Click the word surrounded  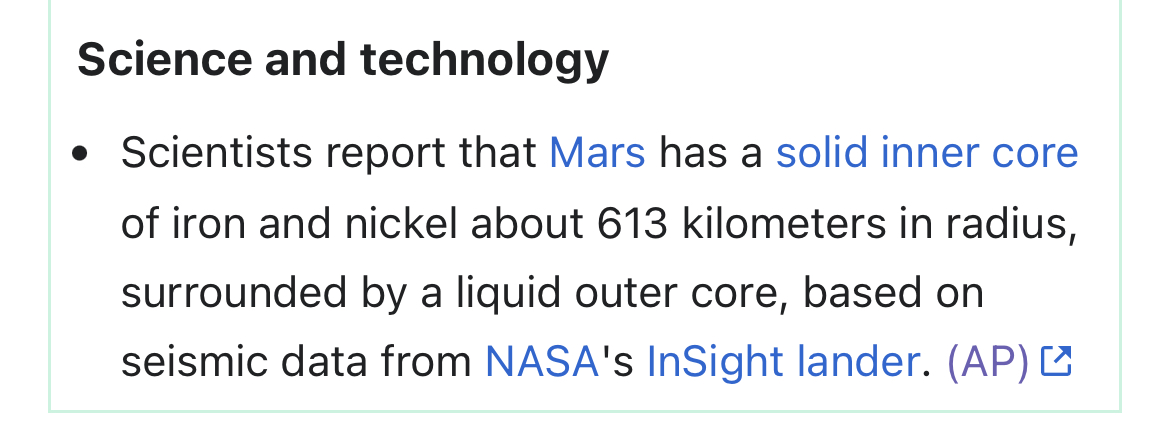click(x=234, y=292)
